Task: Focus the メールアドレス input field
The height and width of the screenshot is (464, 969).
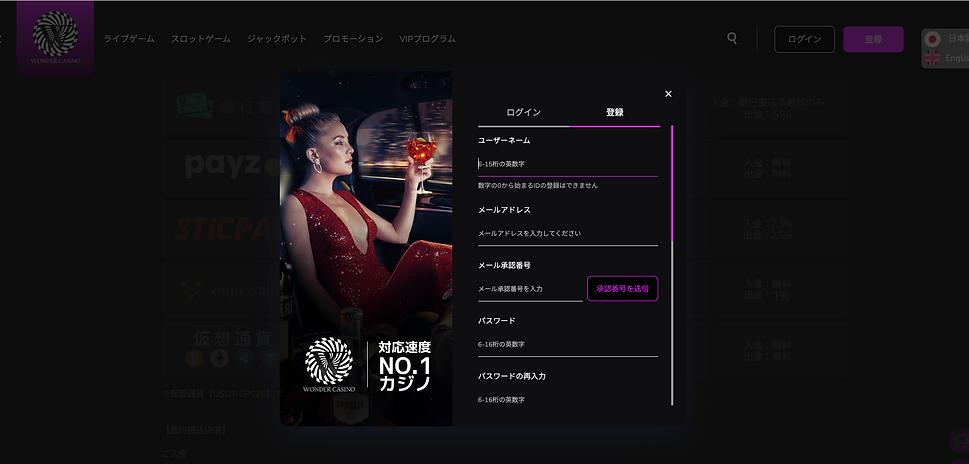Action: pyautogui.click(x=568, y=234)
